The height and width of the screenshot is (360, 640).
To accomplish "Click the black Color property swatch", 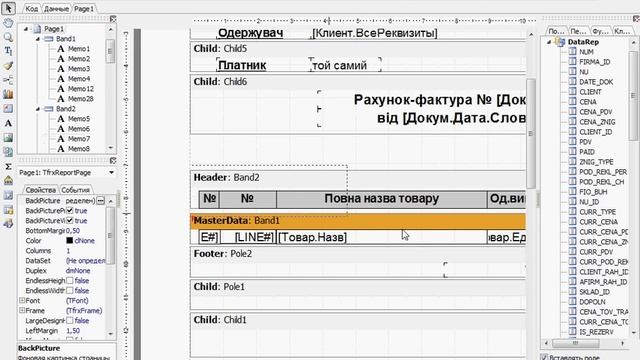I will (69, 240).
